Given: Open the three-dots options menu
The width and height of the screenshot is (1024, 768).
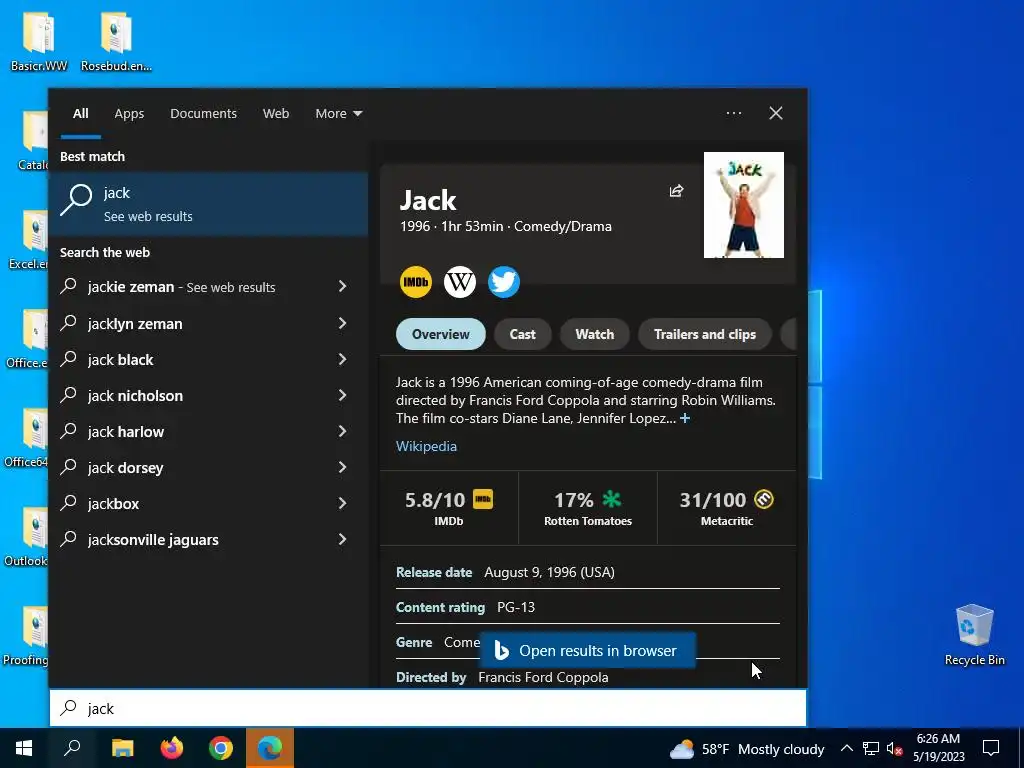Looking at the screenshot, I should [x=733, y=113].
